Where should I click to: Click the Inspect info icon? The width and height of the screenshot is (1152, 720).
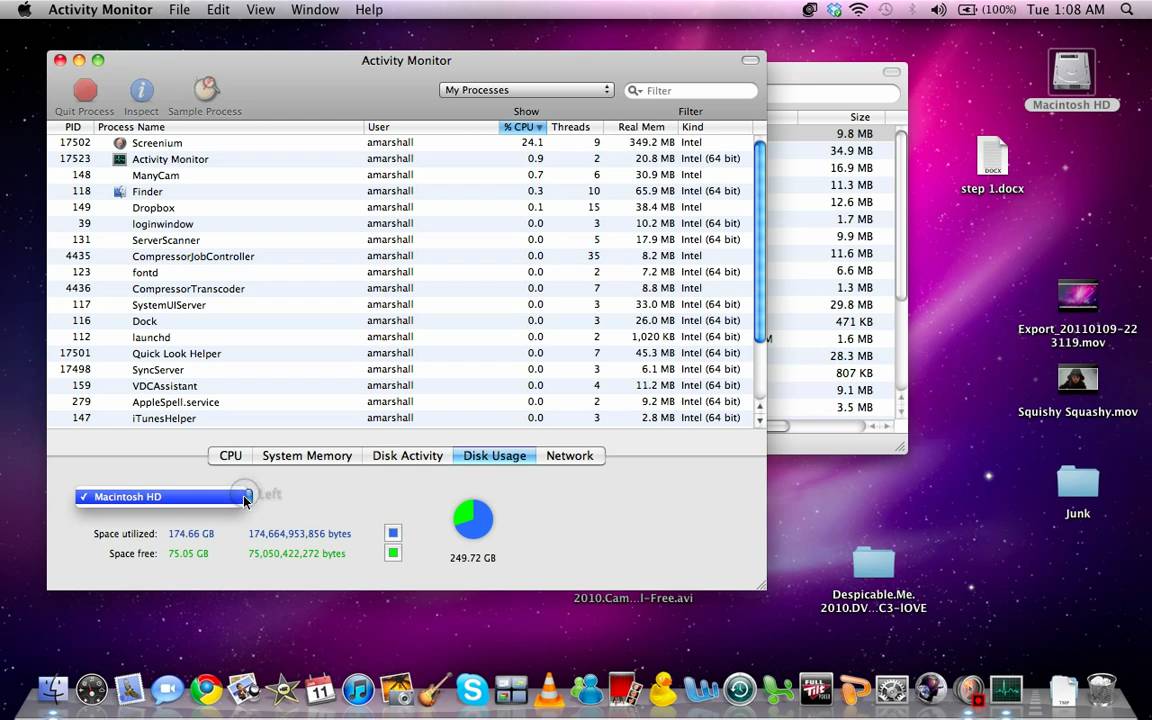click(x=142, y=90)
